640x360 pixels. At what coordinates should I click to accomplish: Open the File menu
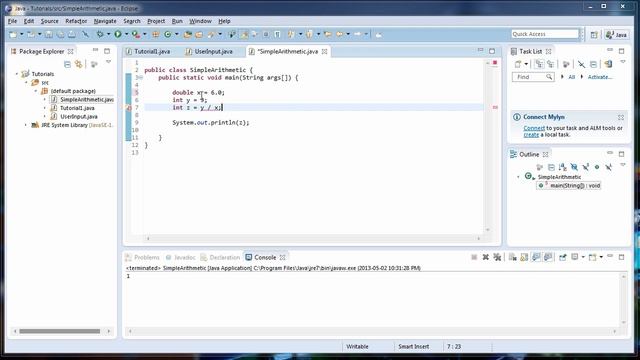[12, 21]
